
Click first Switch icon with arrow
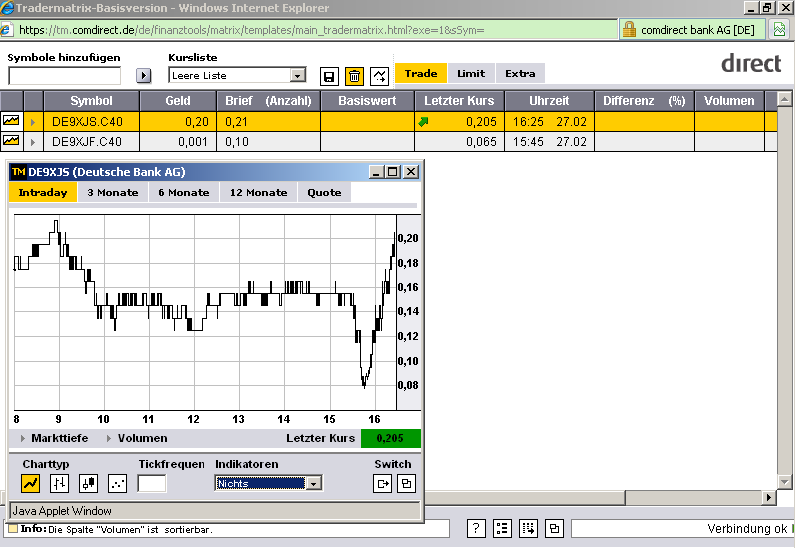382,483
